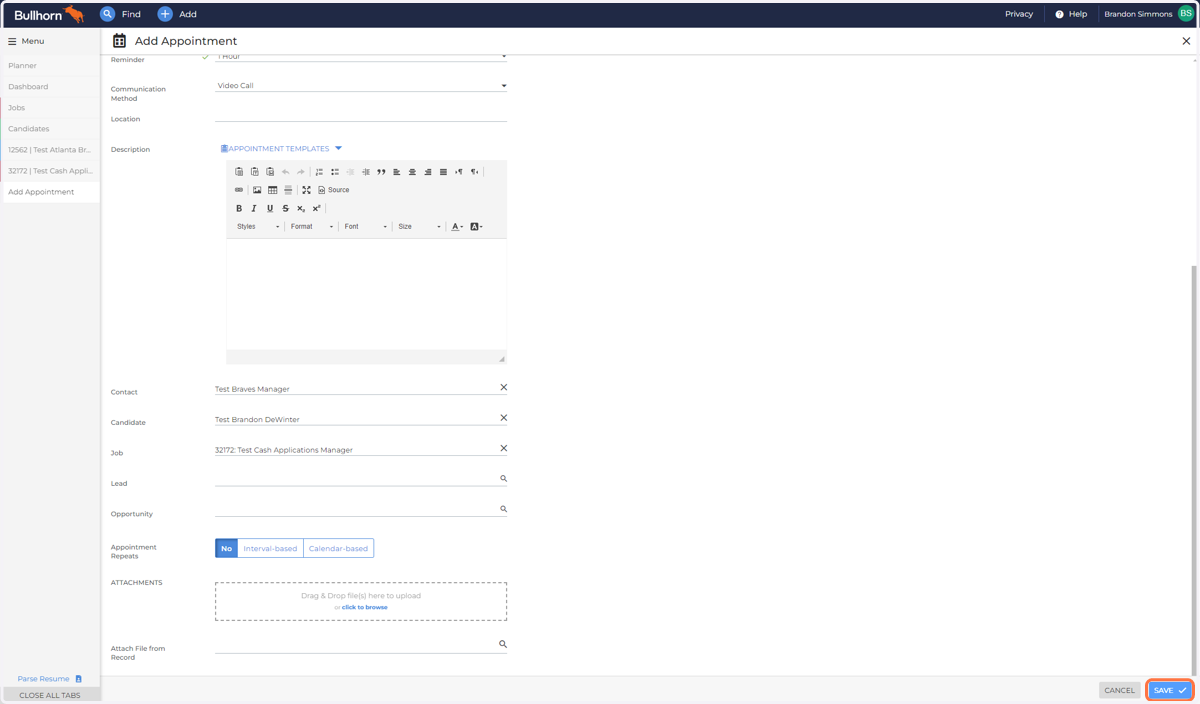The width and height of the screenshot is (1200, 704).
Task: Open the 12562 Test Atlanta tab
Action: [50, 150]
